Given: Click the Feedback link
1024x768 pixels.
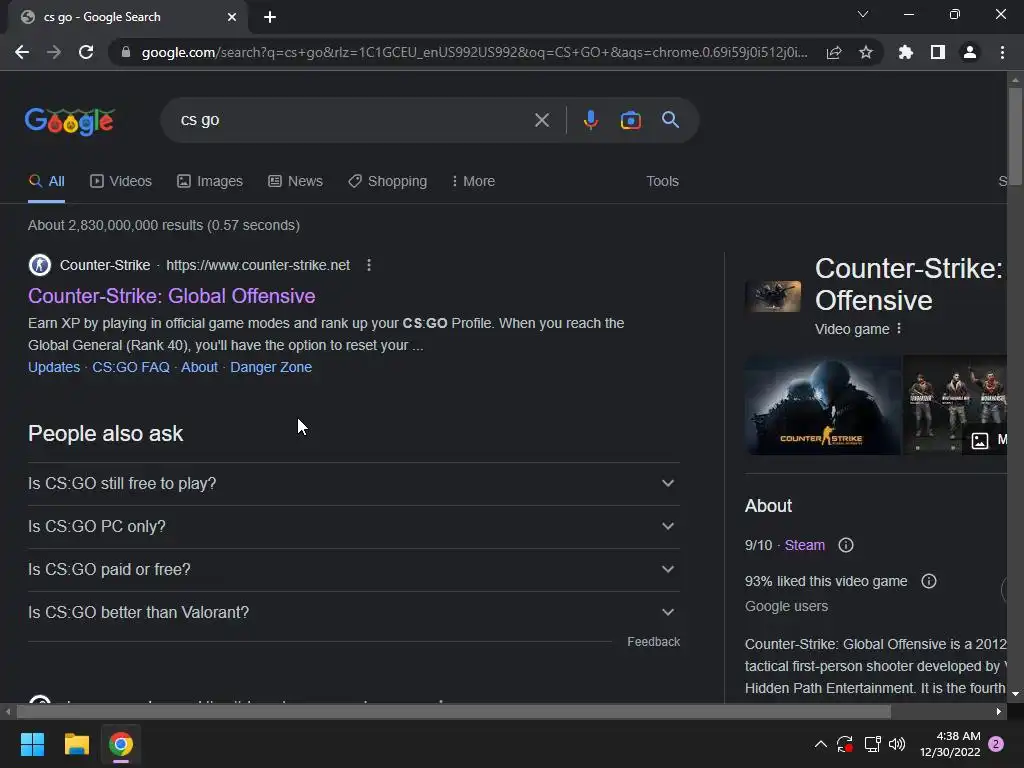Looking at the screenshot, I should pyautogui.click(x=653, y=642).
